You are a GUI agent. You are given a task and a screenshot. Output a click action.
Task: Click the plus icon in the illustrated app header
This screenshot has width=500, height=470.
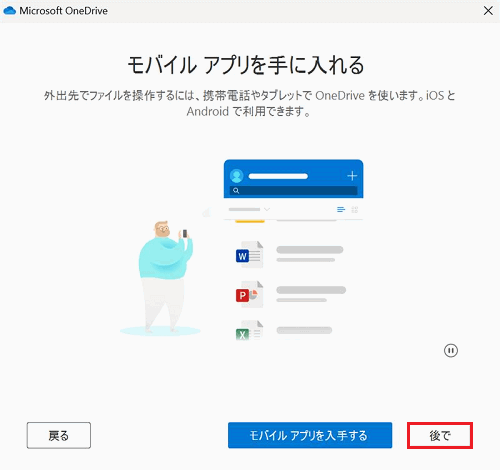352,175
